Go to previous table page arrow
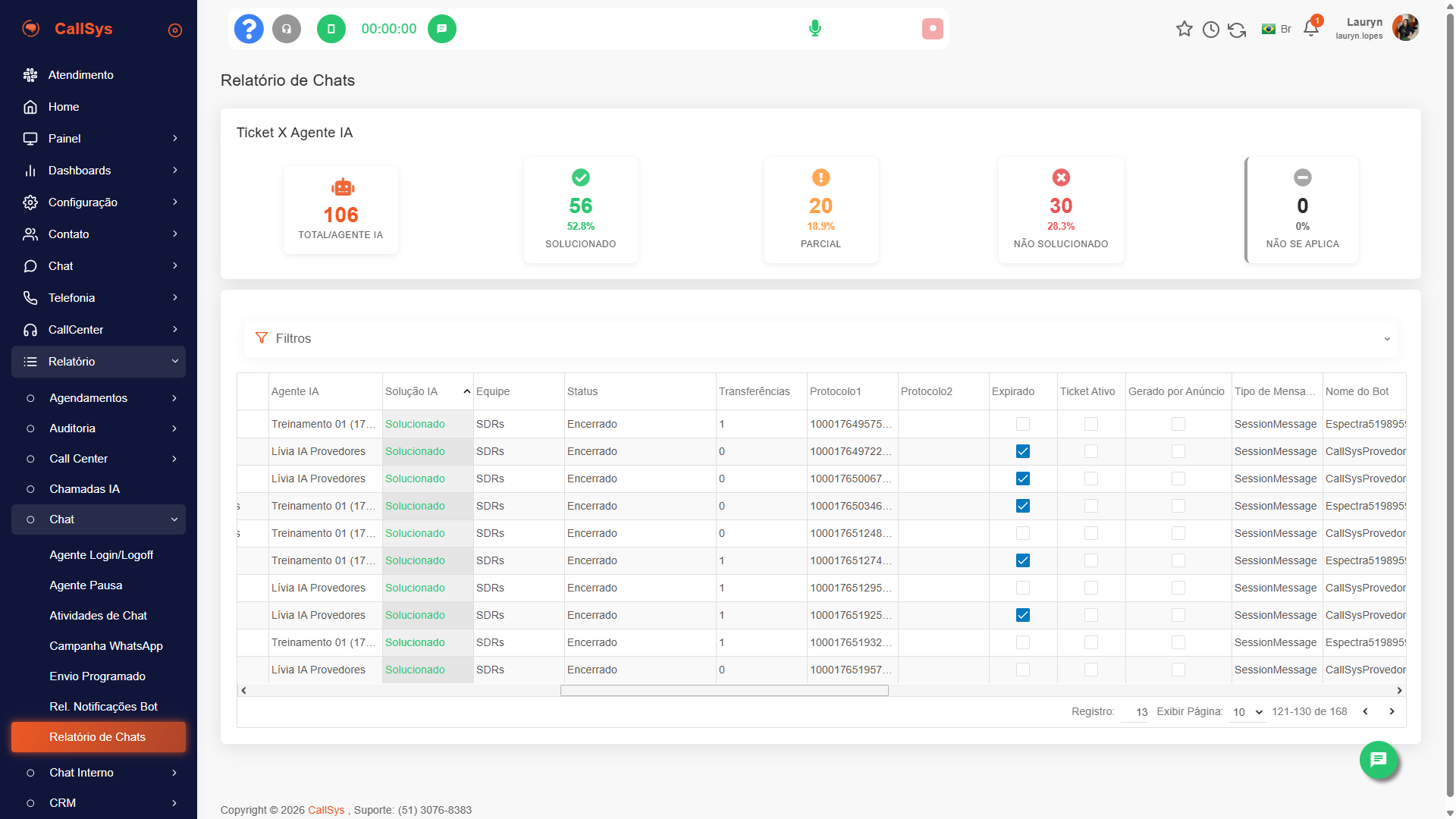Viewport: 1456px width, 819px height. coord(1366,711)
